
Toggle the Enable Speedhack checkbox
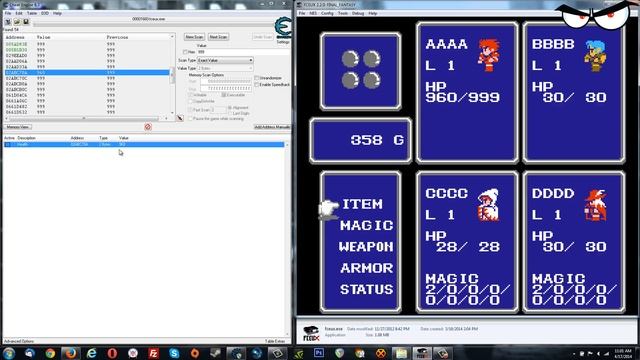click(256, 84)
